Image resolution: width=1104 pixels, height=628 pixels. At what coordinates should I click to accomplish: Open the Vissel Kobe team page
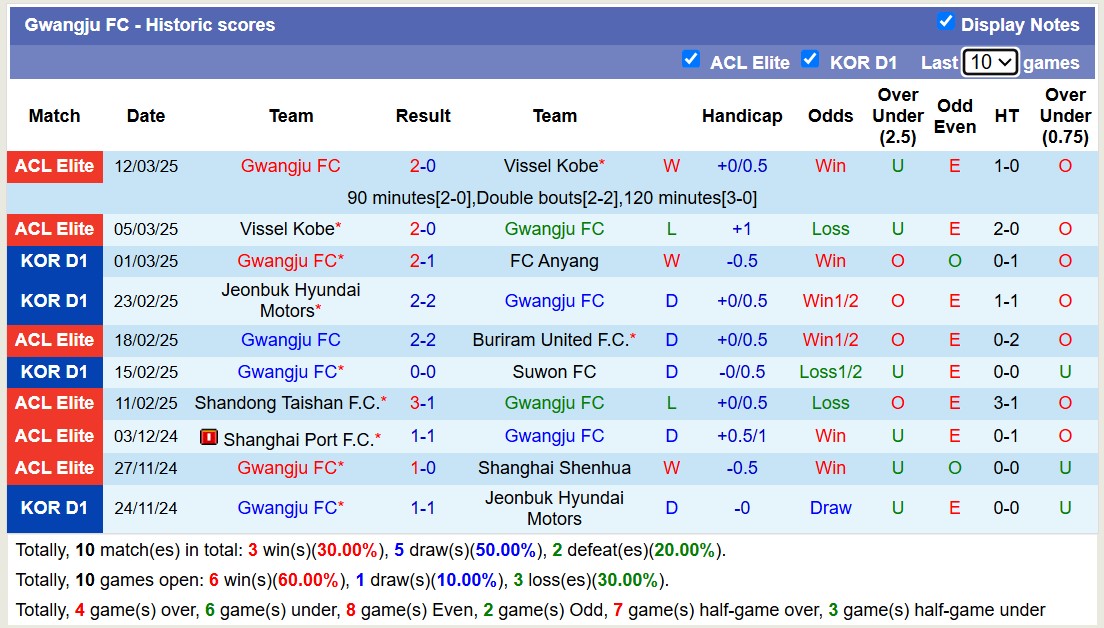(550, 166)
